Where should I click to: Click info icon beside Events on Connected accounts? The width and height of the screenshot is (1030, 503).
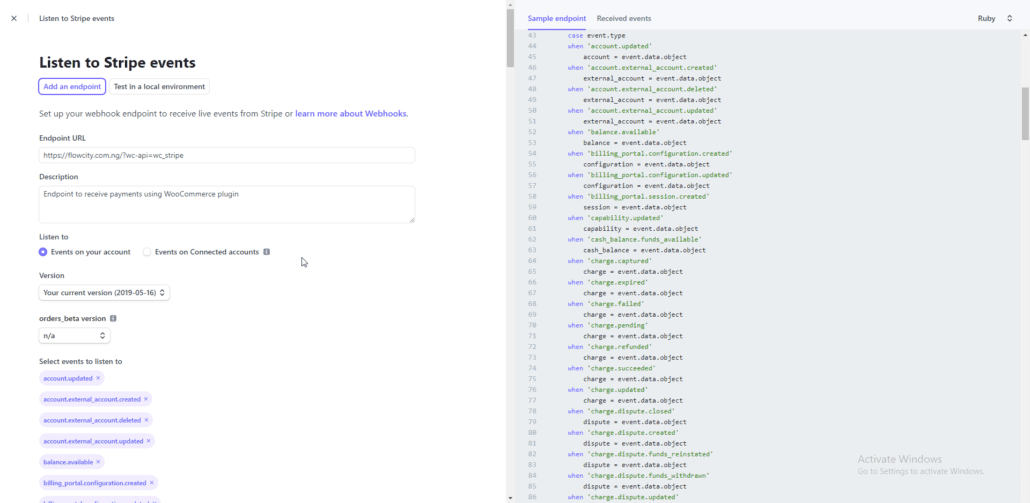coord(266,252)
